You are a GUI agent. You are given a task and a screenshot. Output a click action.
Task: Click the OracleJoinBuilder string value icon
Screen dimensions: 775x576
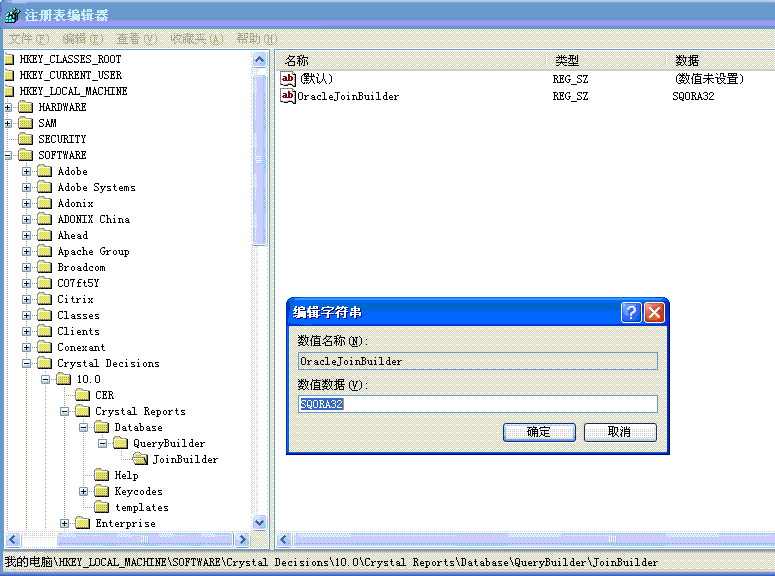pyautogui.click(x=288, y=97)
